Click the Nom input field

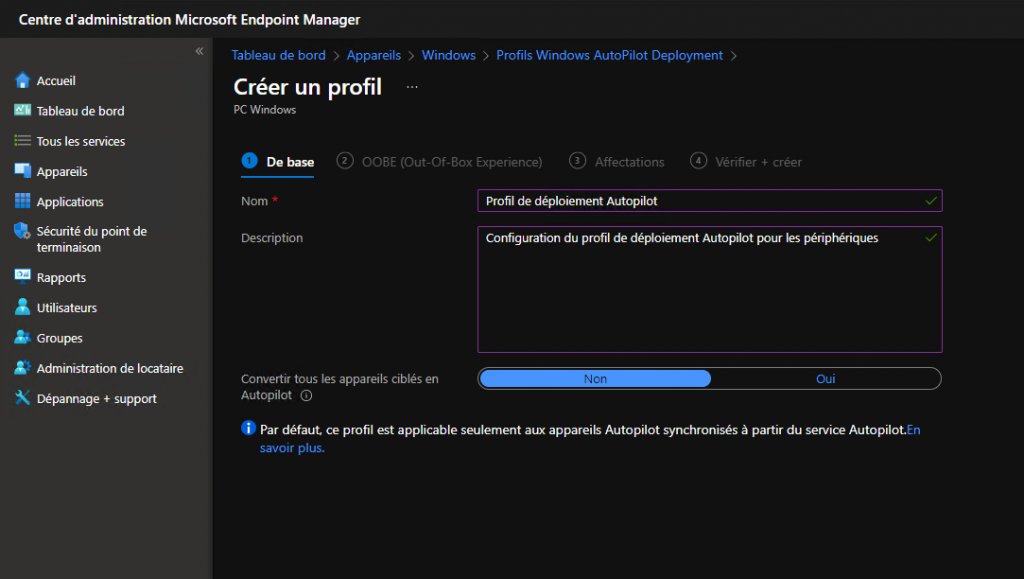[710, 201]
